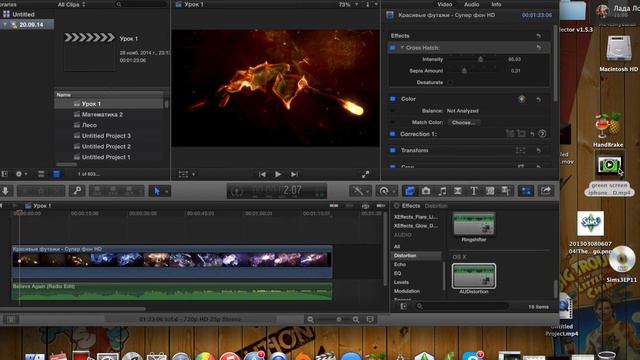
Task: Toggle the Desaturate checkbox
Action: click(x=450, y=82)
